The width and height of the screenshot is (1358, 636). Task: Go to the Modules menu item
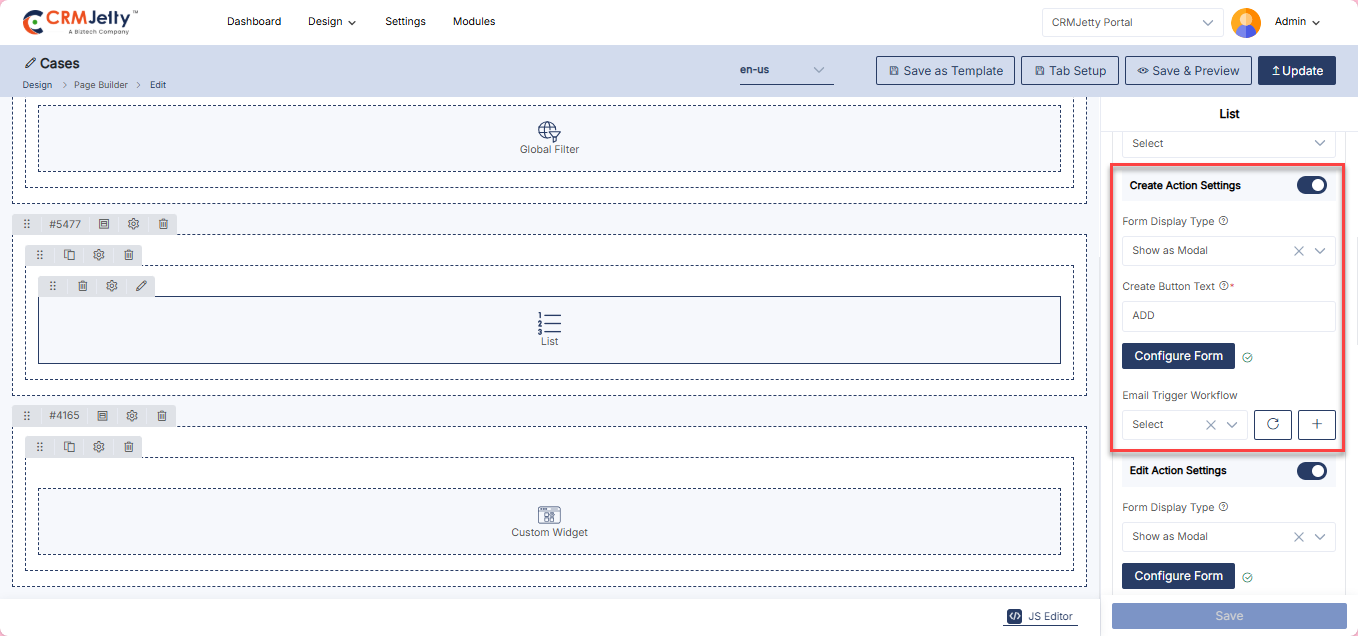click(x=474, y=22)
